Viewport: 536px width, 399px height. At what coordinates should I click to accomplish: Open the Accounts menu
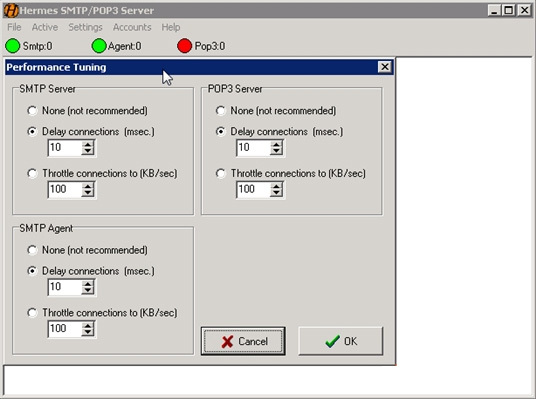[132, 27]
